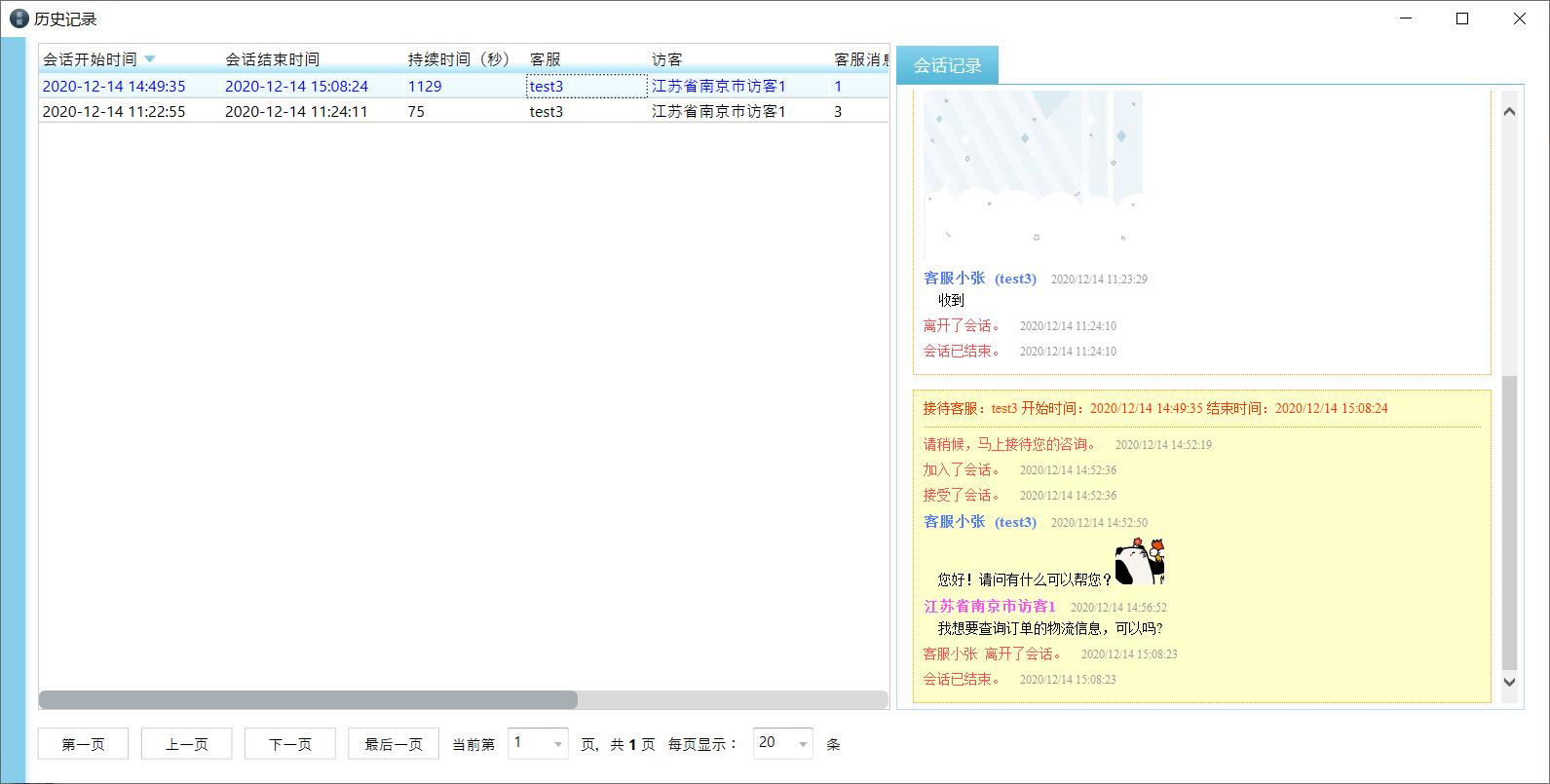This screenshot has height=784, width=1550.
Task: Sort by 会话开始时间 column header
Action: point(90,59)
